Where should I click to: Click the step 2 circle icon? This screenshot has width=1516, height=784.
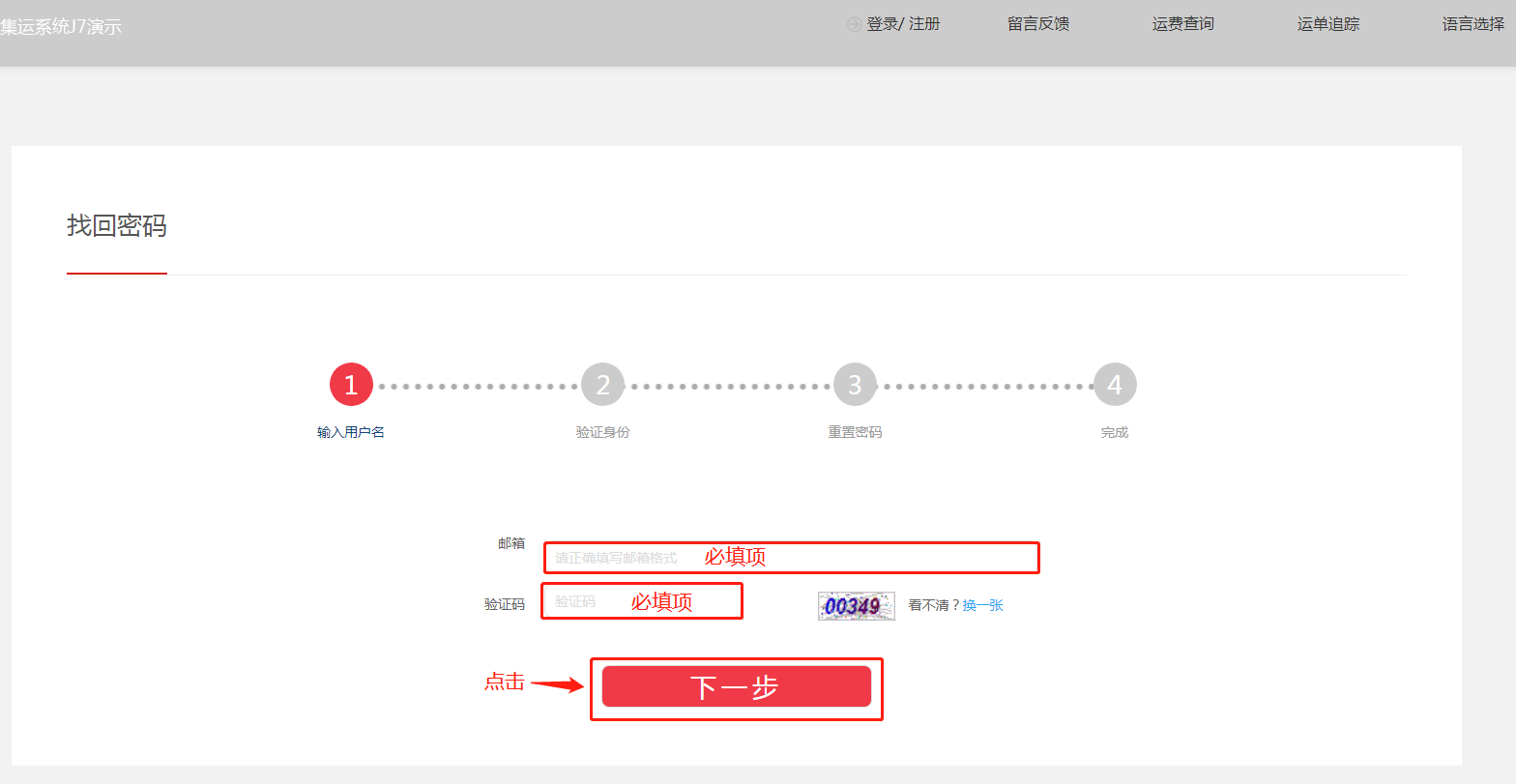click(x=602, y=385)
